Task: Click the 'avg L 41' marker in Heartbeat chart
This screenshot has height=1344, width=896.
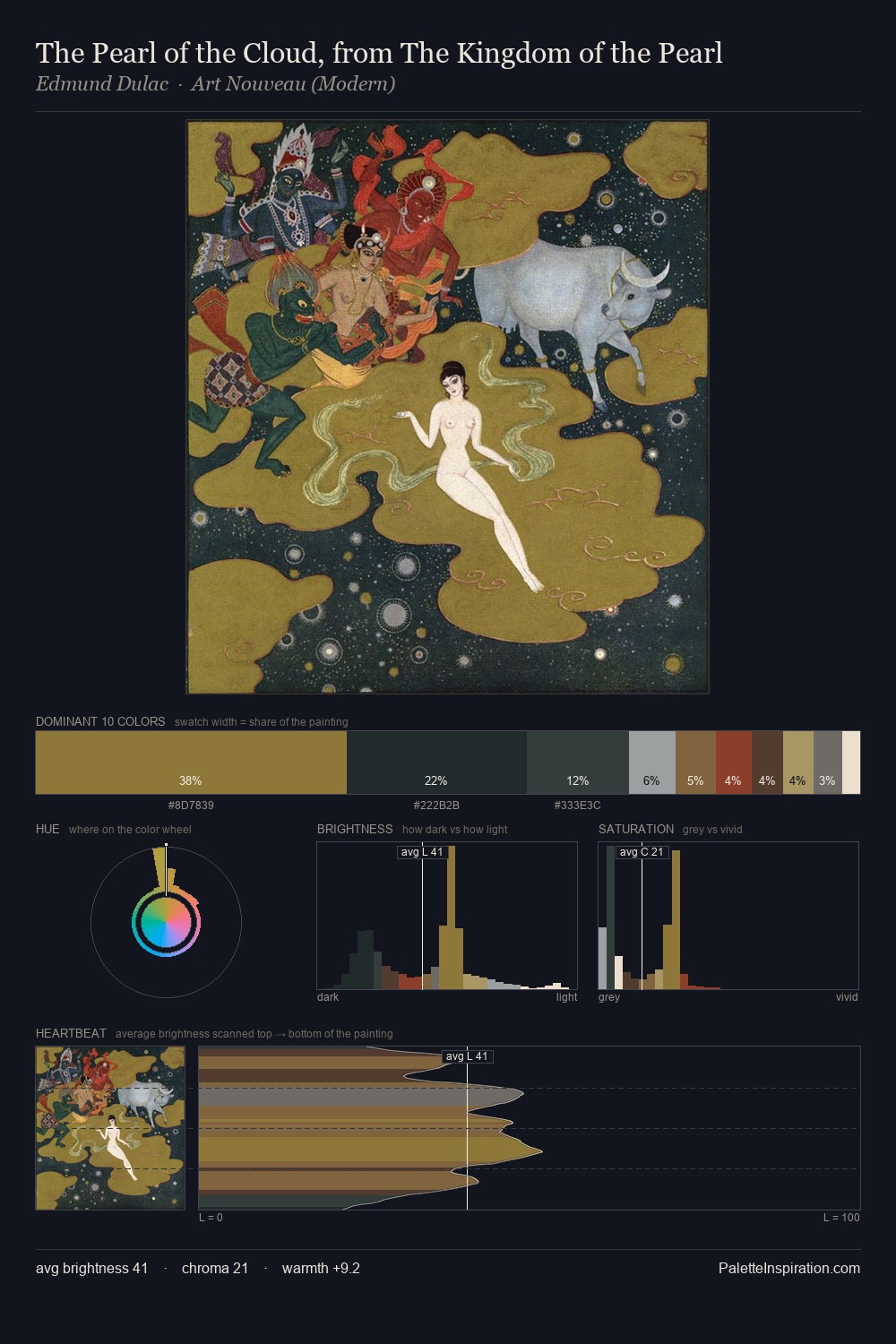Action: pyautogui.click(x=468, y=1056)
